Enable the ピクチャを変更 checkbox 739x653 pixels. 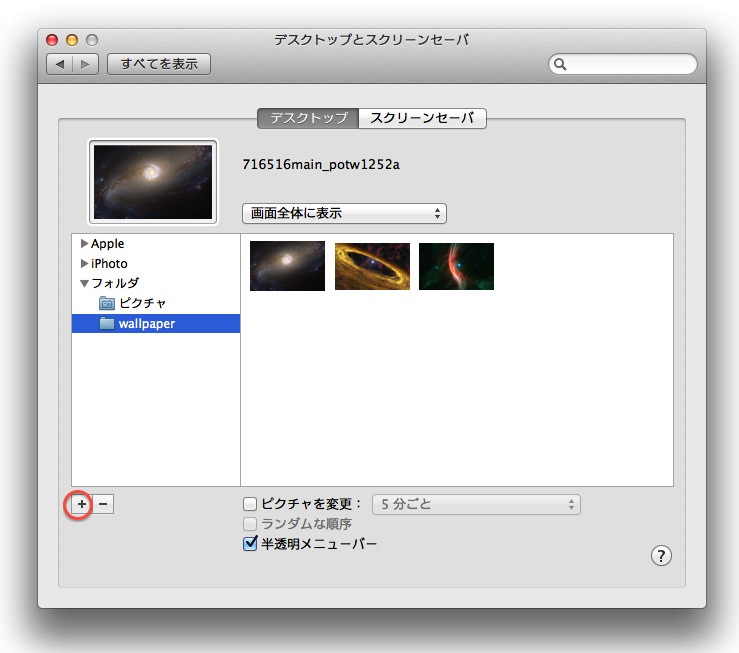(251, 505)
